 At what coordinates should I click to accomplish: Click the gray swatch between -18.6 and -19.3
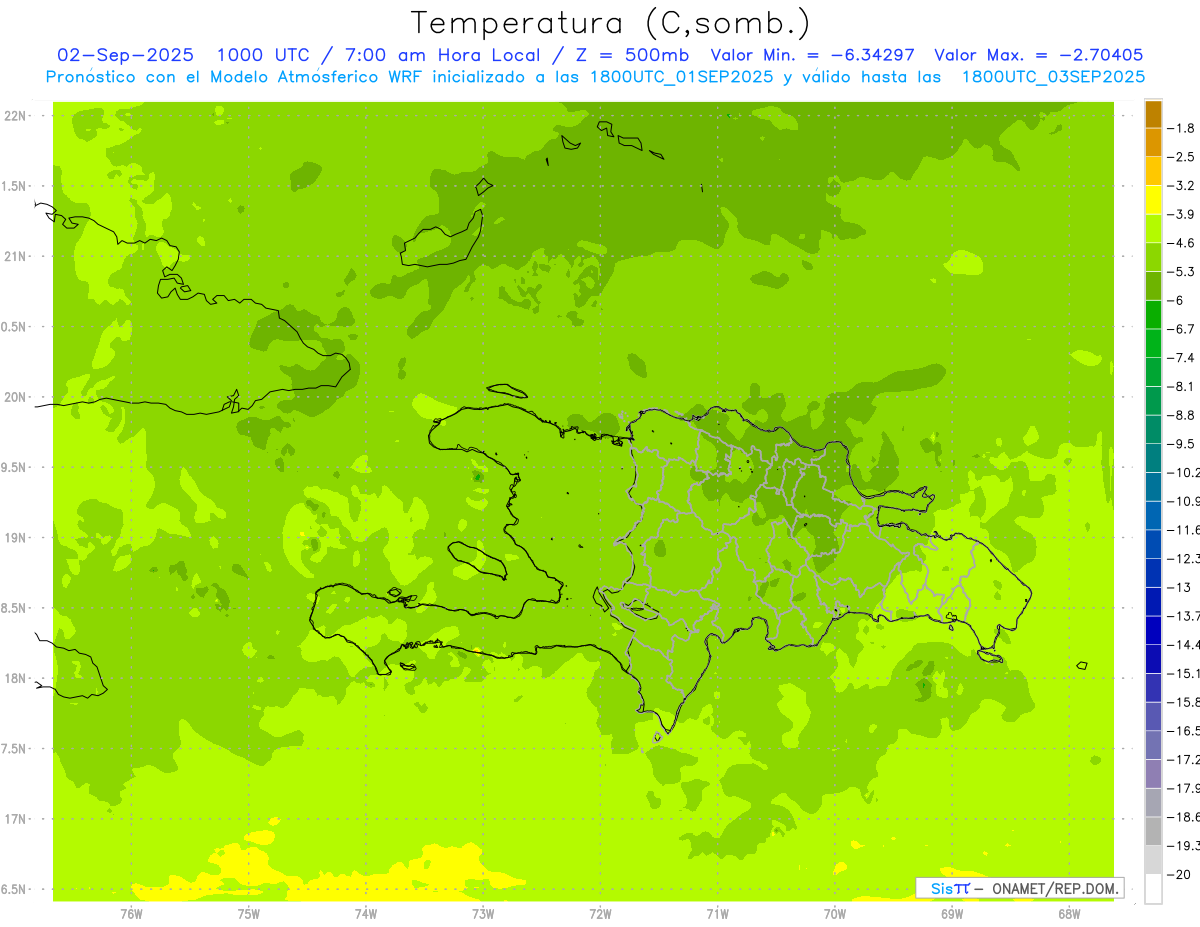[1153, 831]
